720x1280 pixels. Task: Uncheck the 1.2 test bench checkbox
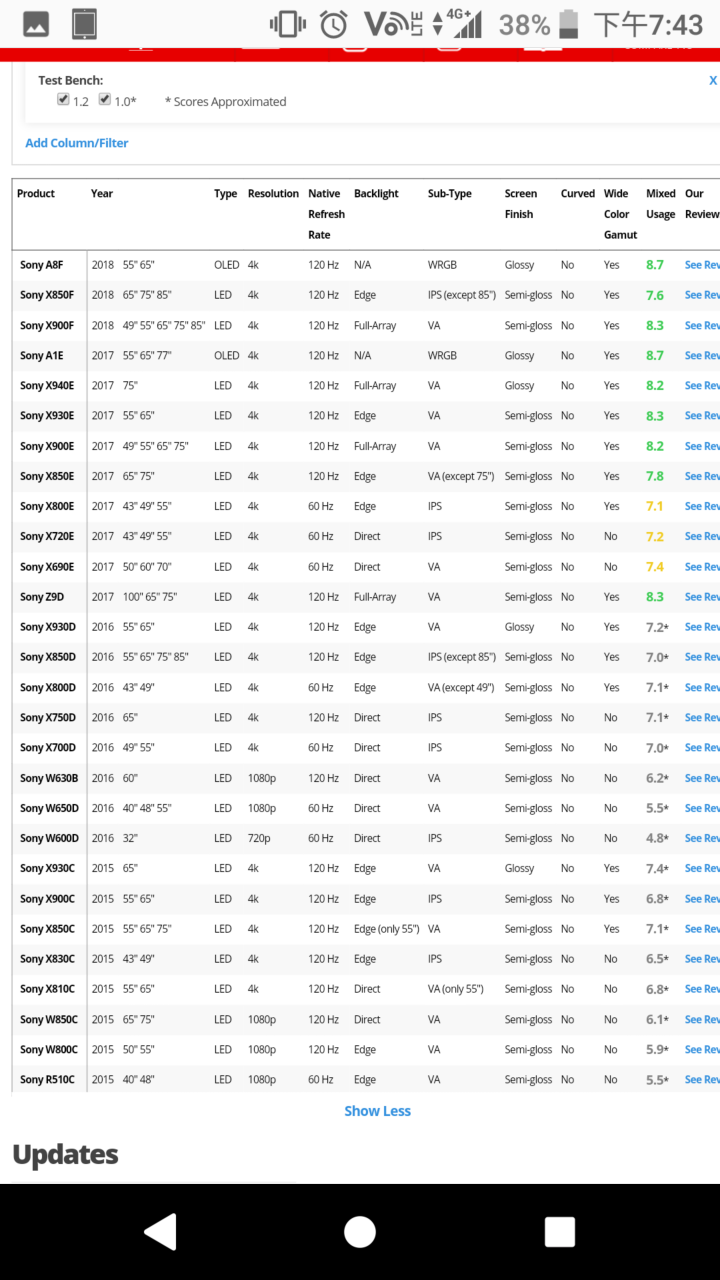coord(63,100)
